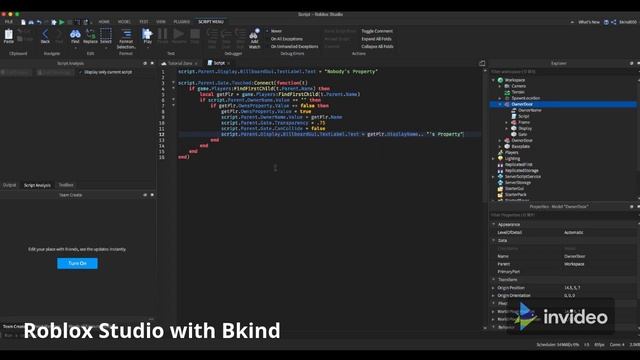Viewport: 640px width, 360px height.
Task: Click the LevelOfDetail Automatic value
Action: (573, 233)
